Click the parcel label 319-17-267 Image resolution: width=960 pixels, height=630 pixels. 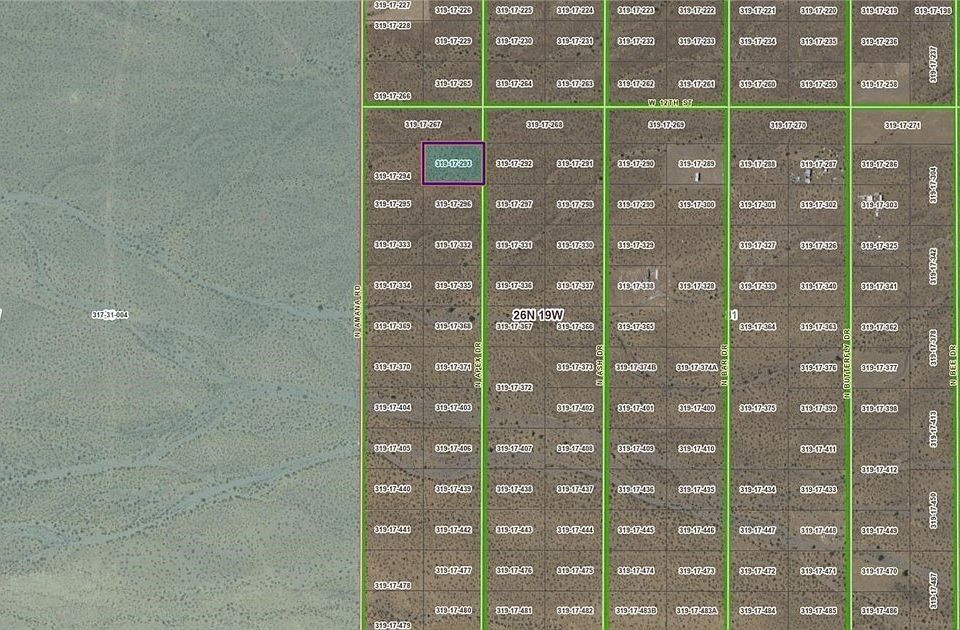(423, 124)
